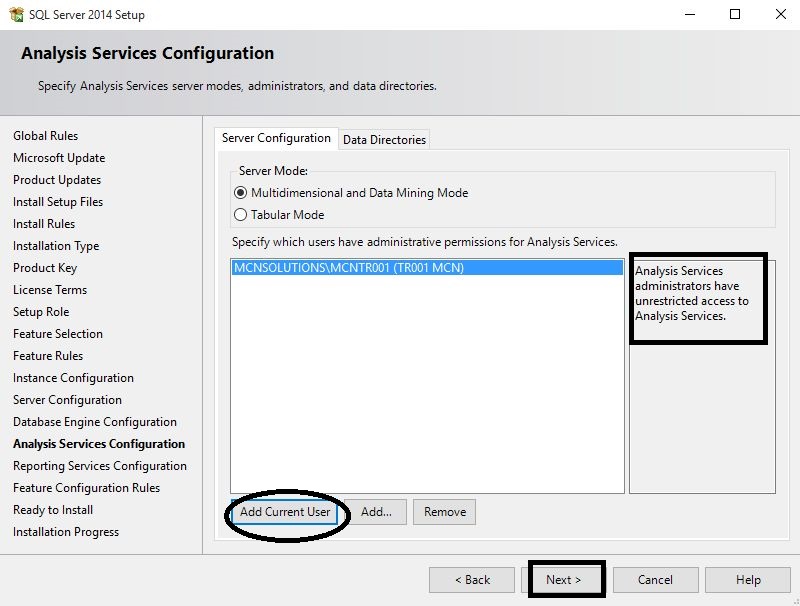Viewport: 800px width, 606px height.
Task: Click Install Rules step
Action: point(44,224)
